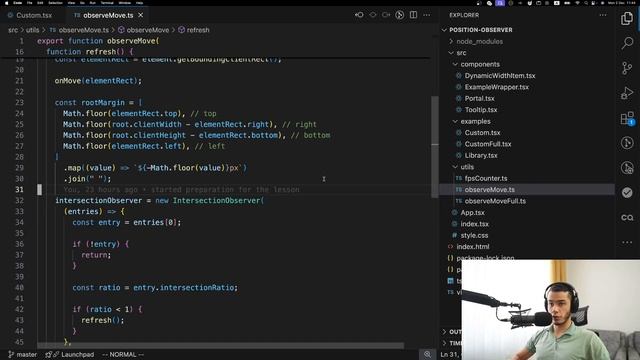
Task: Click the checkmark icon in the activity bar
Action: tap(627, 192)
